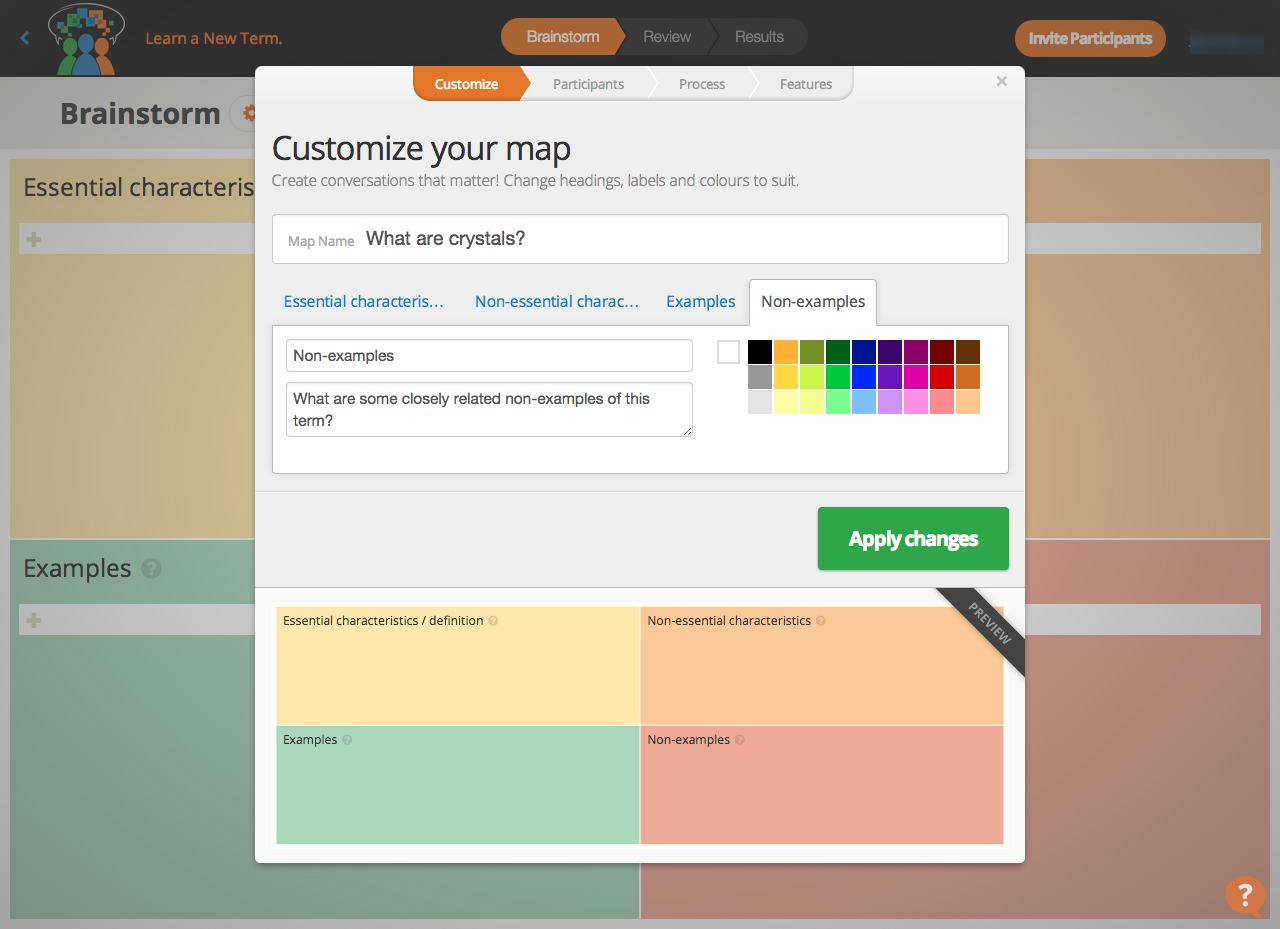This screenshot has height=929, width=1280.
Task: Go to the Results stage
Action: (x=759, y=37)
